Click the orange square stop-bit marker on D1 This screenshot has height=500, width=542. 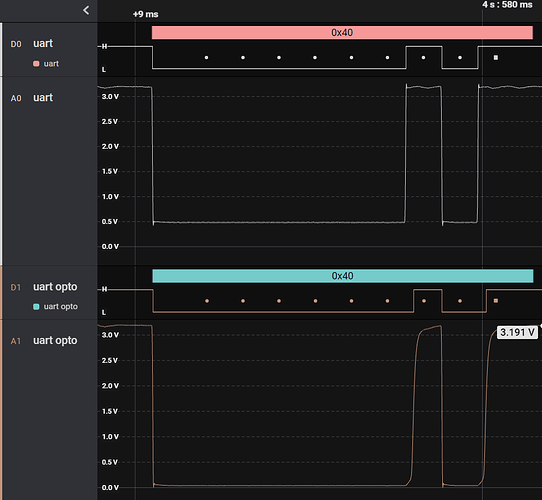(x=496, y=301)
